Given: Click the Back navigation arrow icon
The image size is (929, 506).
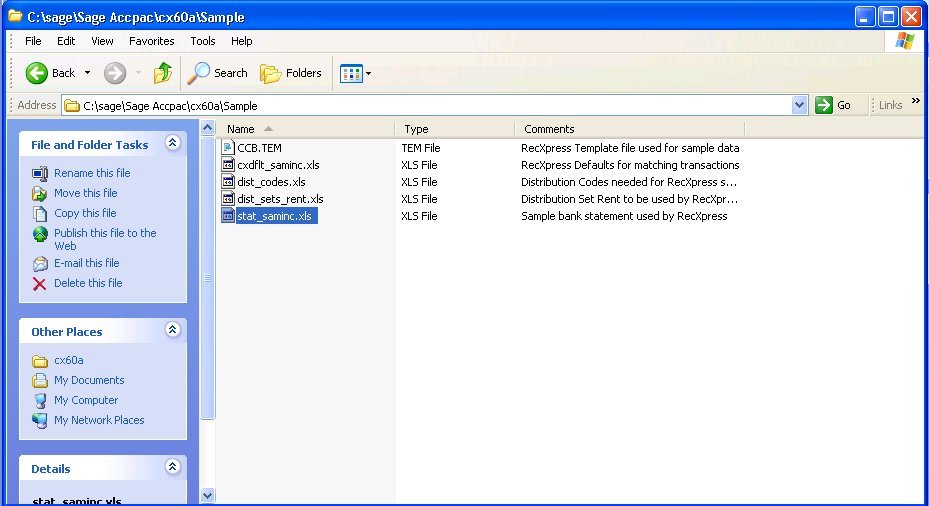Looking at the screenshot, I should pyautogui.click(x=37, y=73).
